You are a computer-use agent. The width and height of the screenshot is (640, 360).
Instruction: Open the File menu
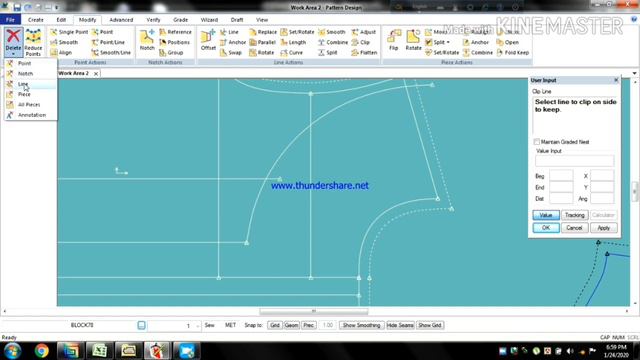10,20
